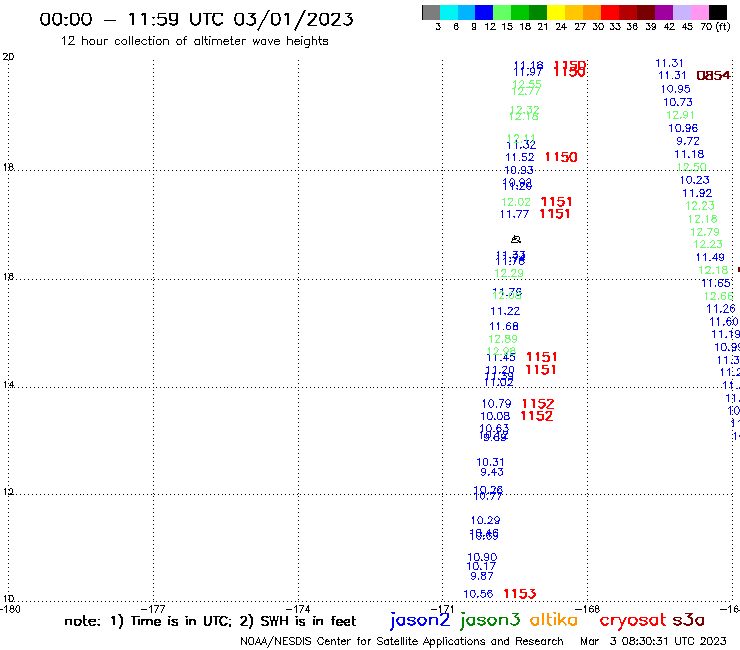The width and height of the screenshot is (740, 650).
Task: Click the wave height value "9.72"
Action: [x=688, y=141]
